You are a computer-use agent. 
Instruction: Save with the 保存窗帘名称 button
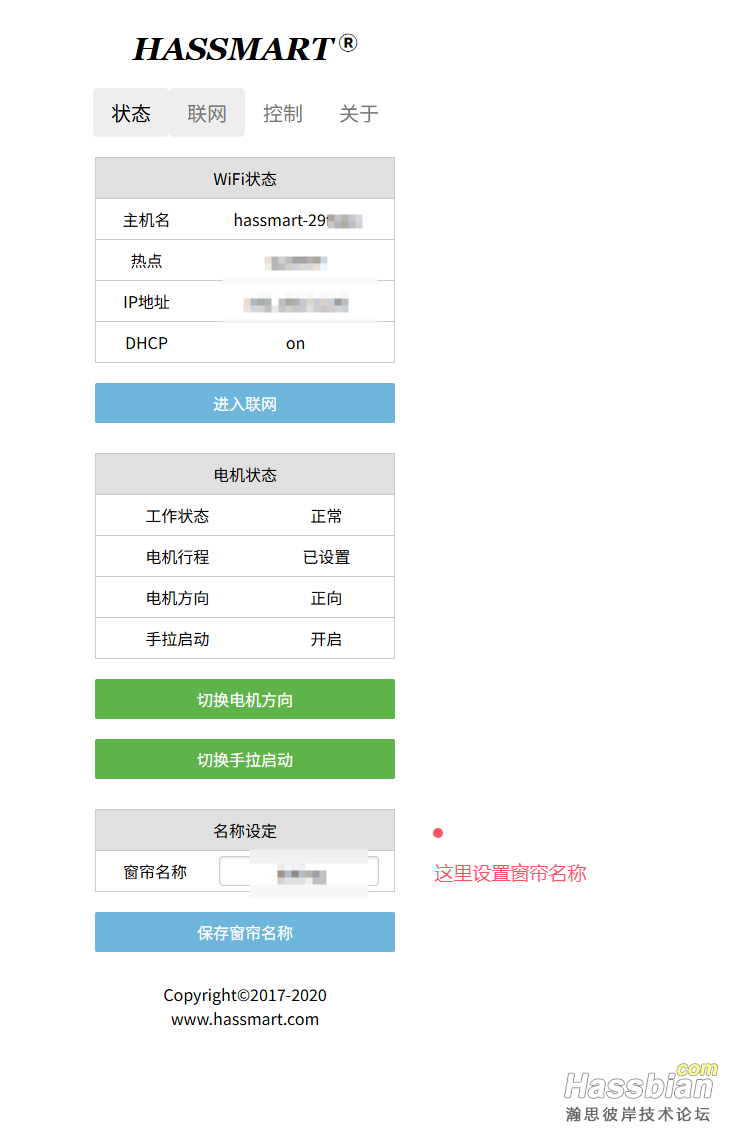(245, 933)
